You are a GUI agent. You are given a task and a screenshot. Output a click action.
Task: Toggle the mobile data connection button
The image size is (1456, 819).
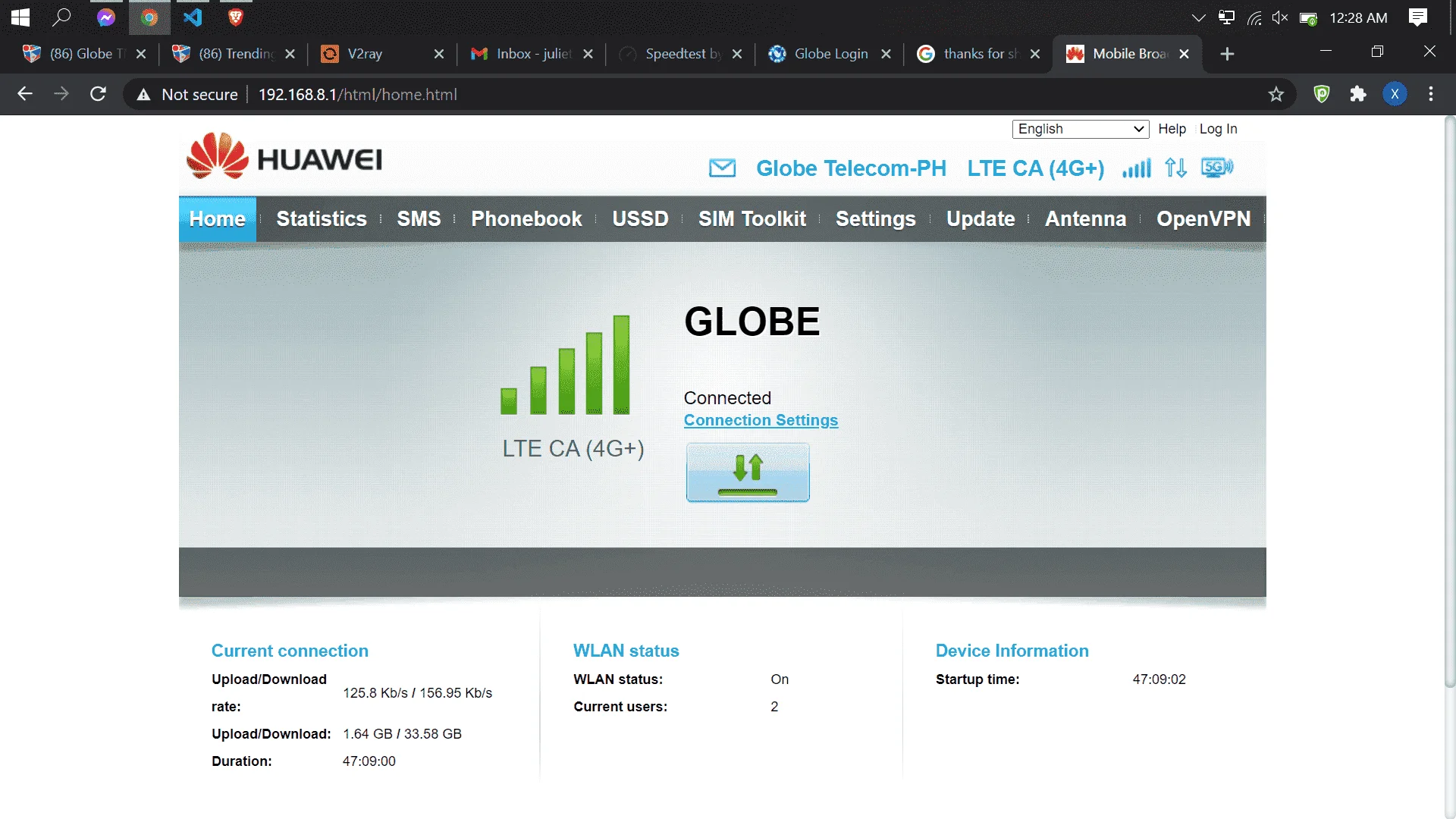point(748,472)
